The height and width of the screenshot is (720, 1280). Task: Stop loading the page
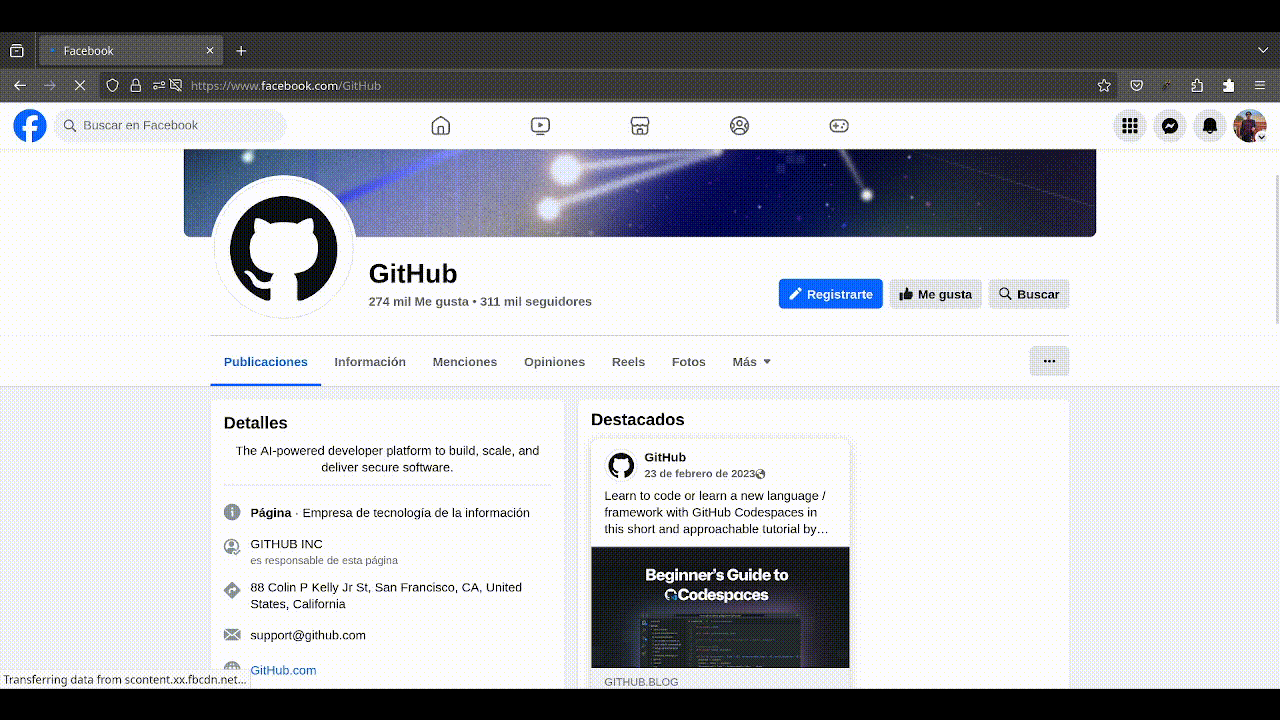80,86
